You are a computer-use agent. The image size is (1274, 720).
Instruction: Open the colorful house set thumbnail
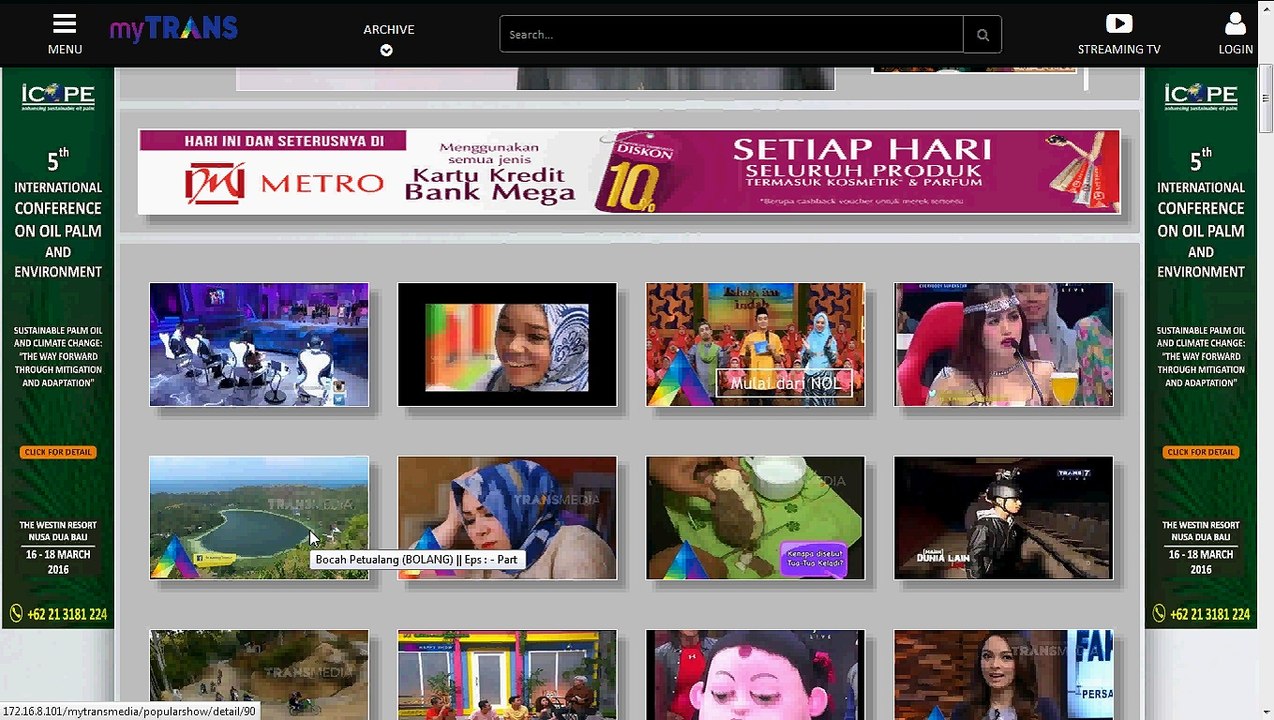tap(507, 674)
